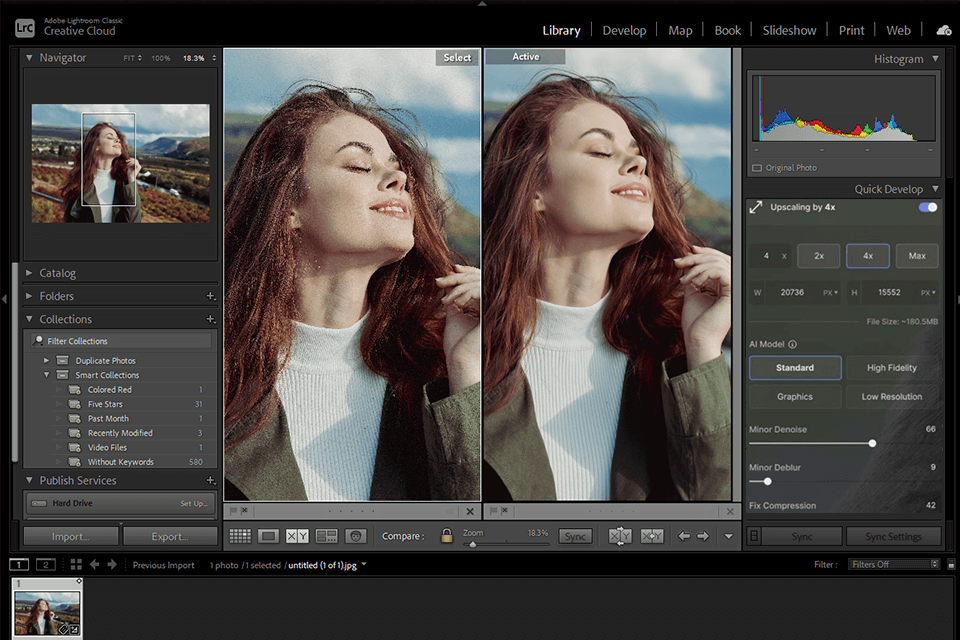Switch to Grid view in toolbar
Screen dimensions: 960x640
[x=240, y=536]
